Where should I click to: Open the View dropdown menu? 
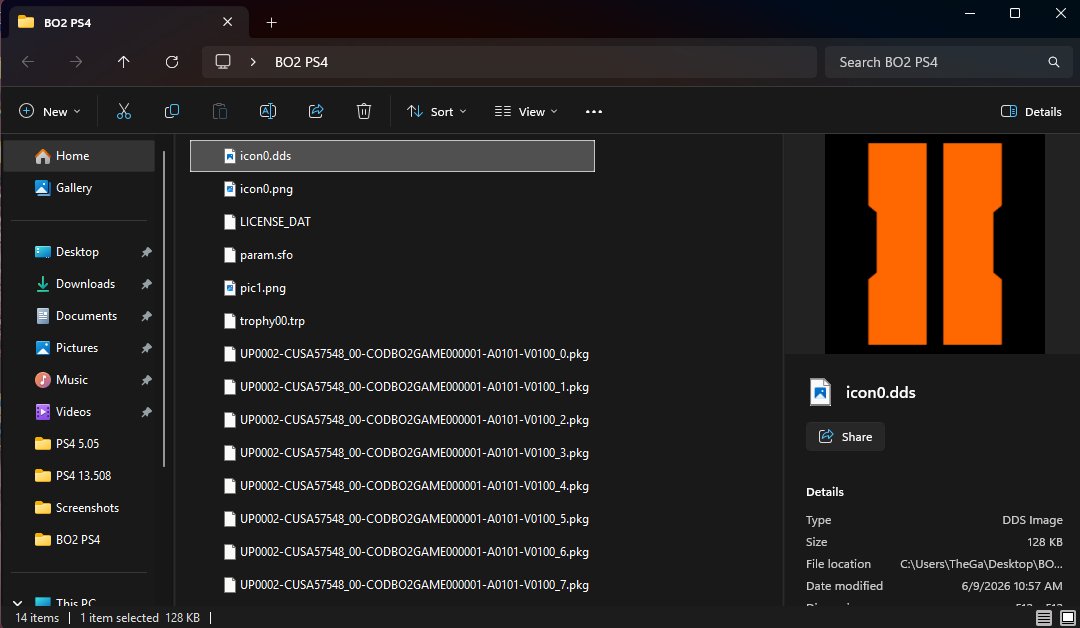click(526, 112)
